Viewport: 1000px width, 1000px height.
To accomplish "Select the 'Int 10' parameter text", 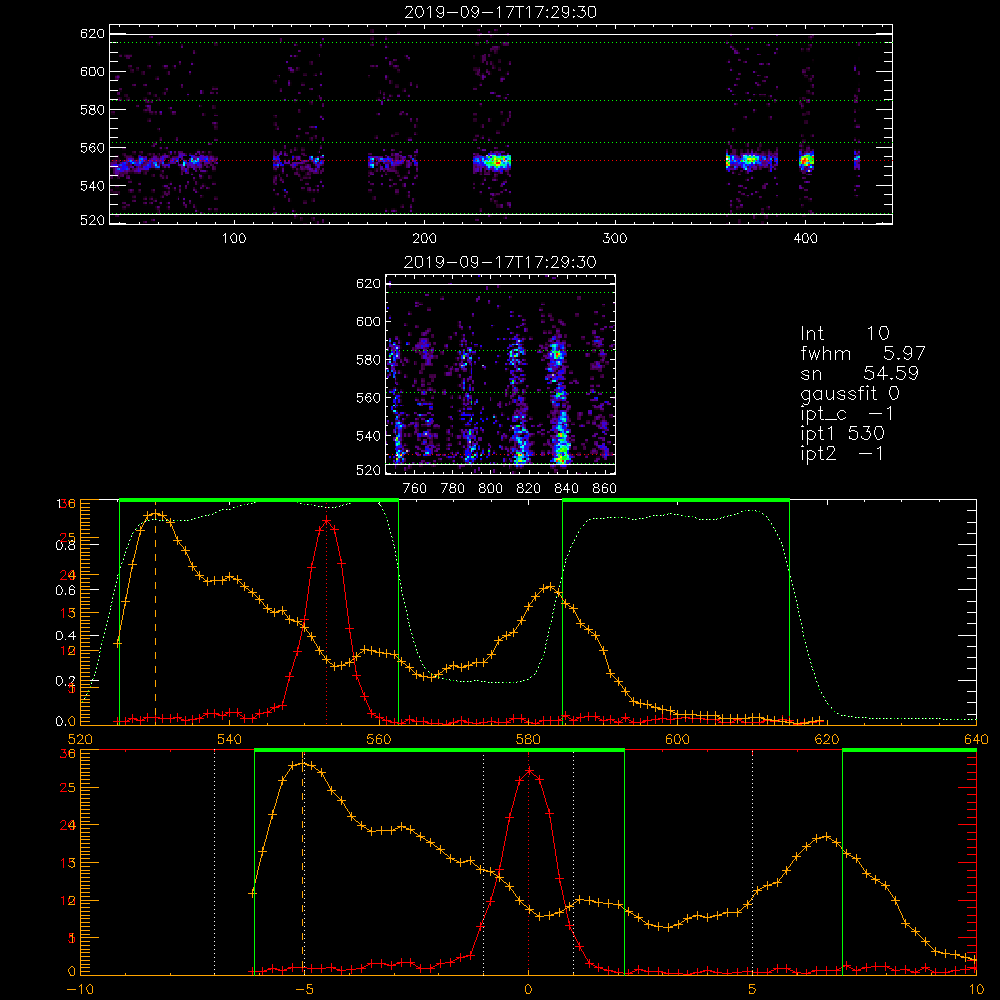I will 844,333.
